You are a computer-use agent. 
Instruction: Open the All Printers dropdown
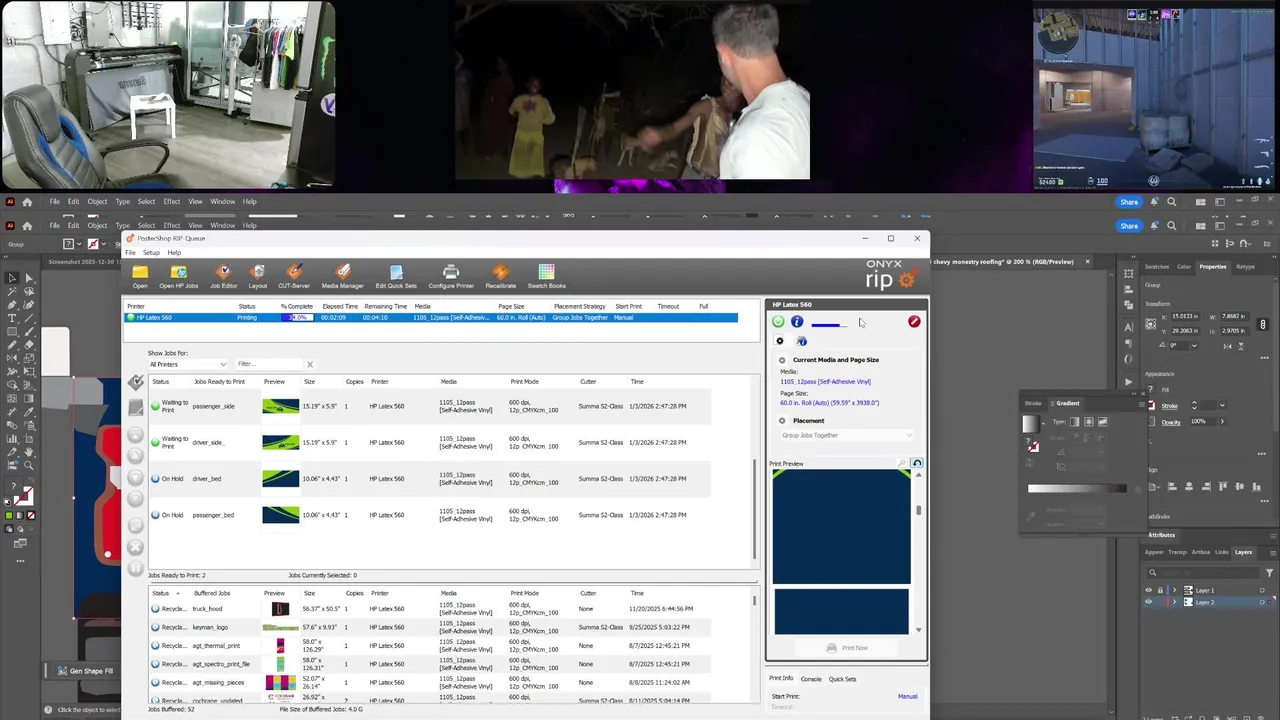click(x=188, y=364)
